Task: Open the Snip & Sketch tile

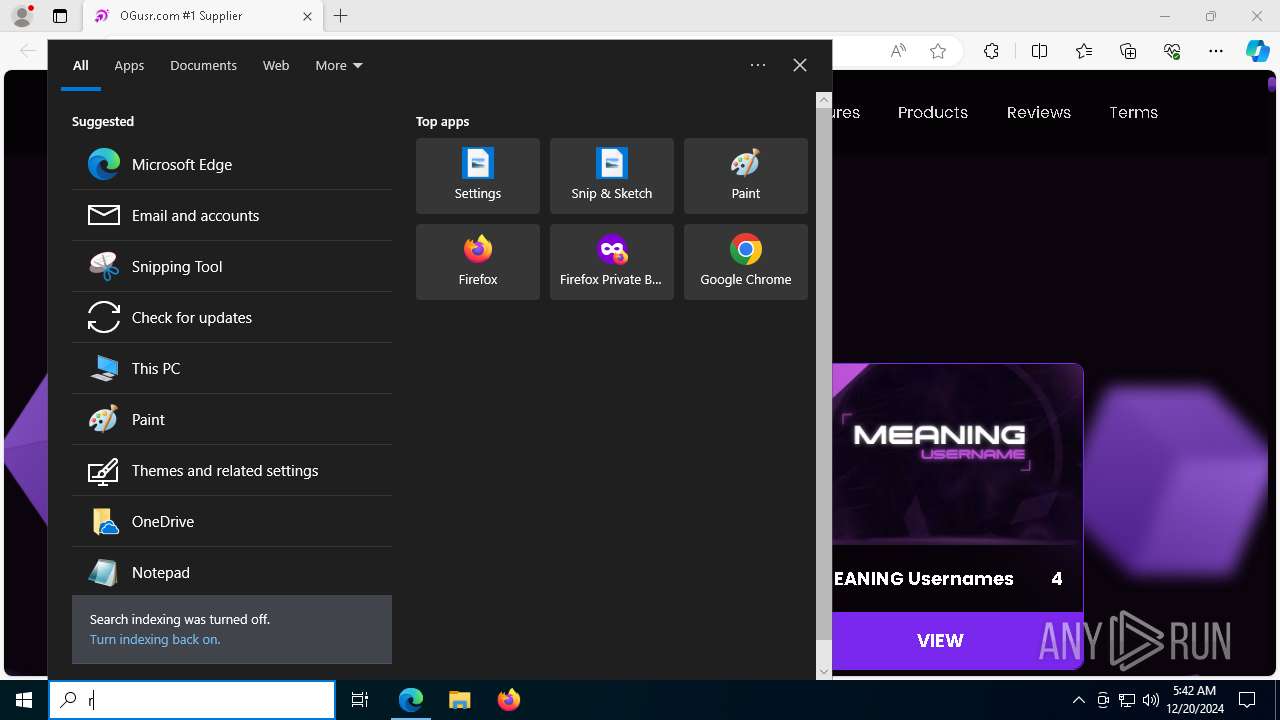Action: [612, 176]
